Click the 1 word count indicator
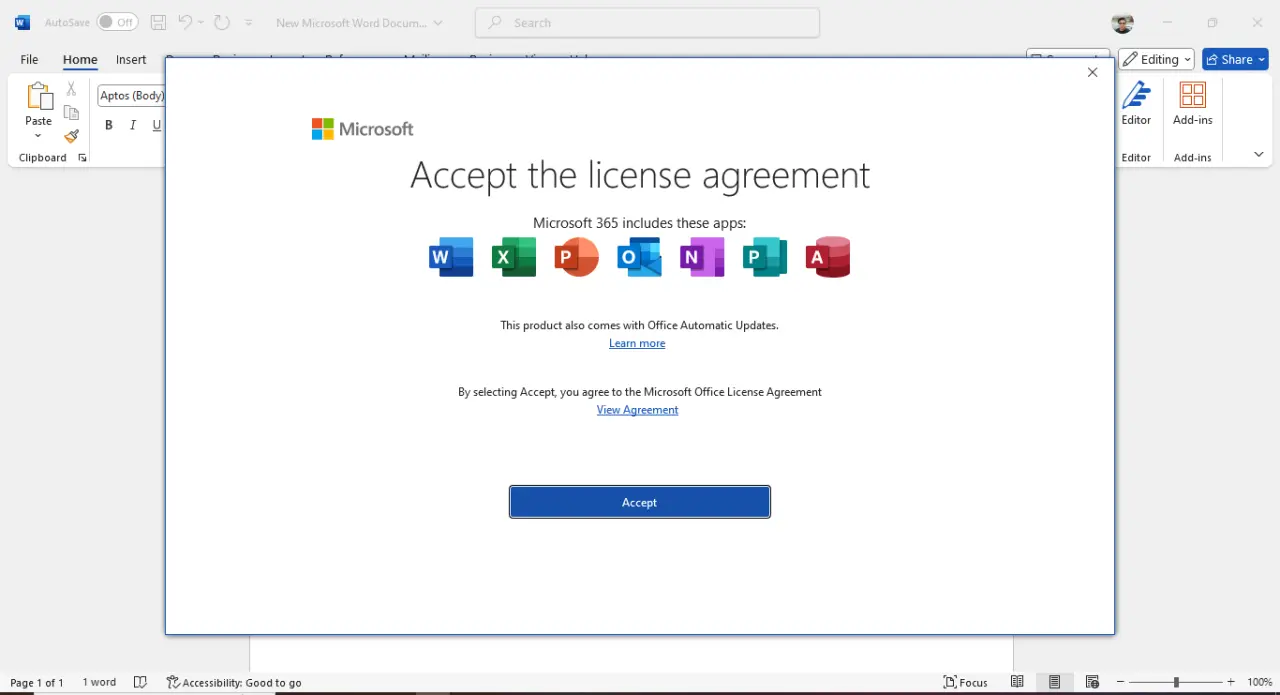The image size is (1280, 695). pos(99,682)
